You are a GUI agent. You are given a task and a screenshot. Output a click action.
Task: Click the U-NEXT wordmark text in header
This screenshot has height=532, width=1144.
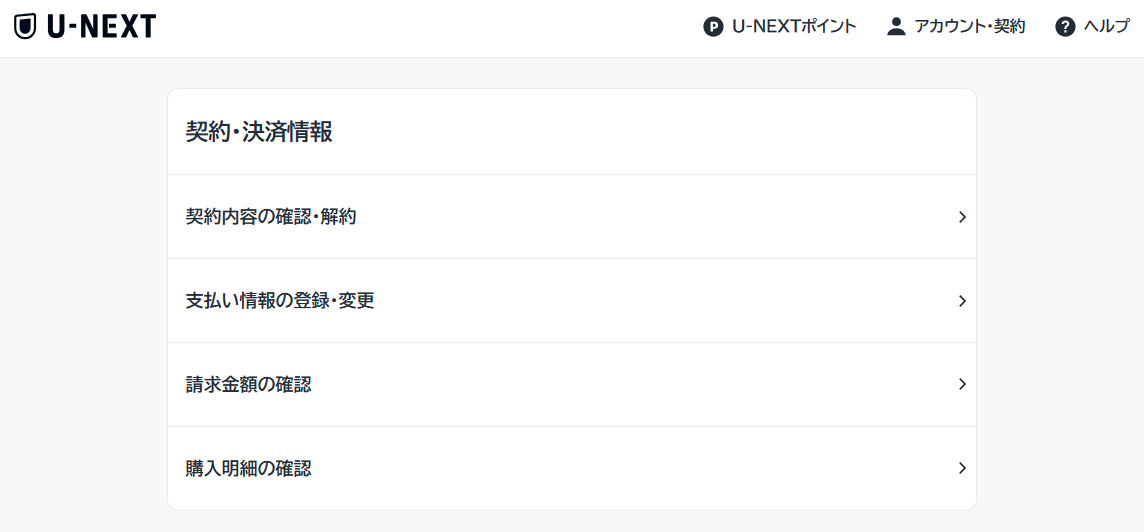pos(101,27)
